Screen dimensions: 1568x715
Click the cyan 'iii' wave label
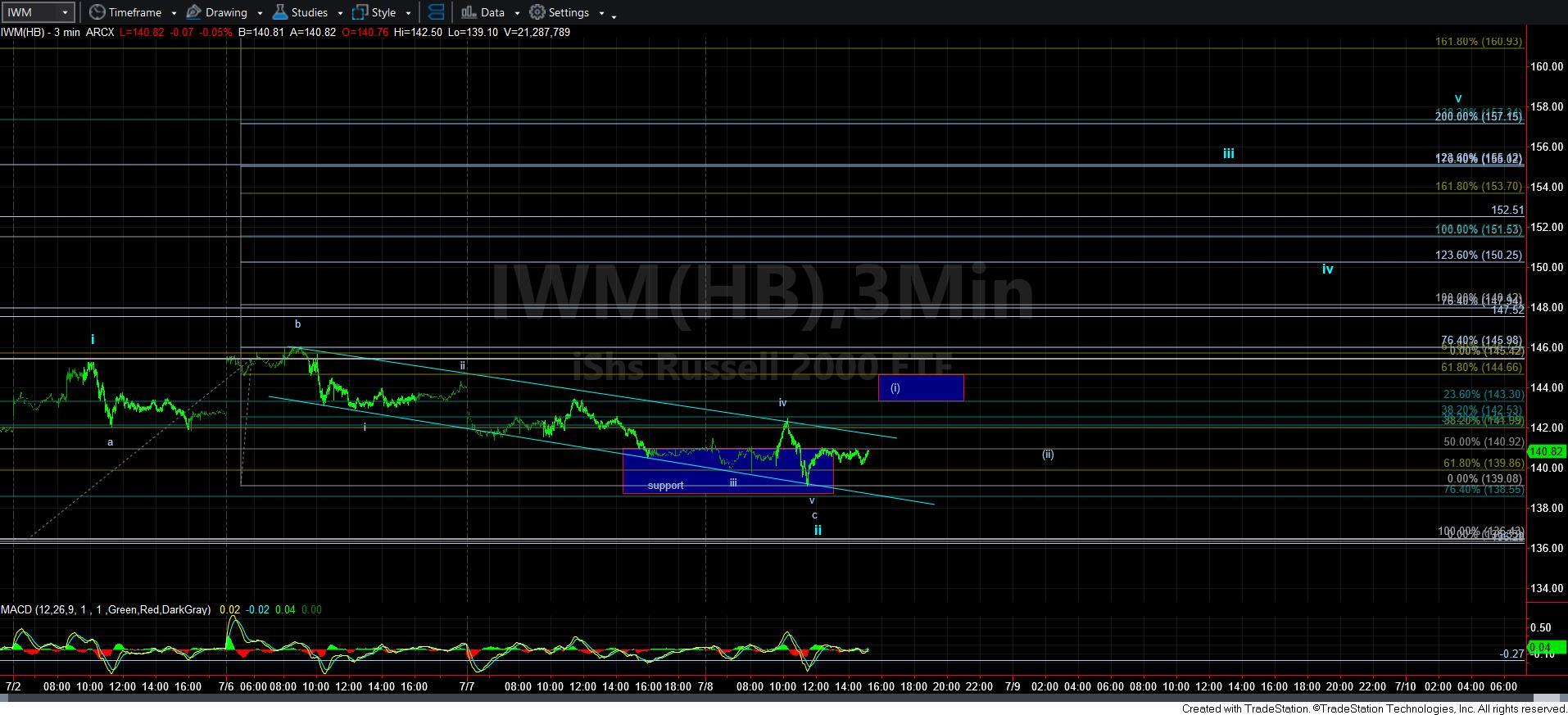pyautogui.click(x=1228, y=153)
